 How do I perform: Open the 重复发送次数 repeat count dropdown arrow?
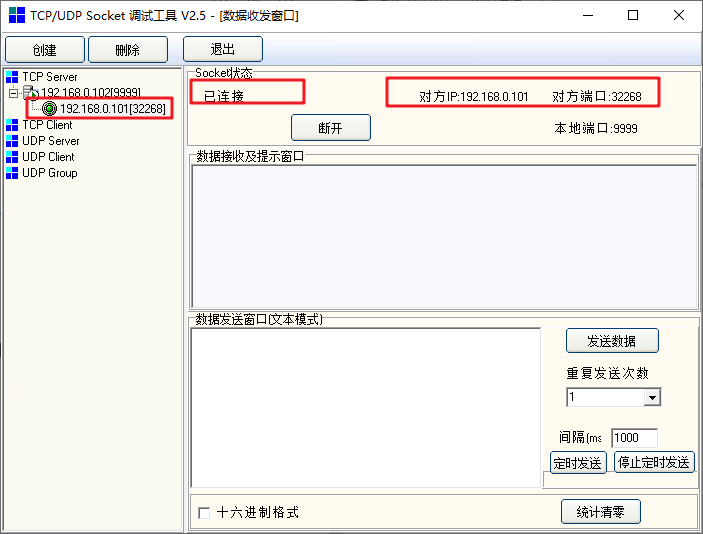point(652,397)
